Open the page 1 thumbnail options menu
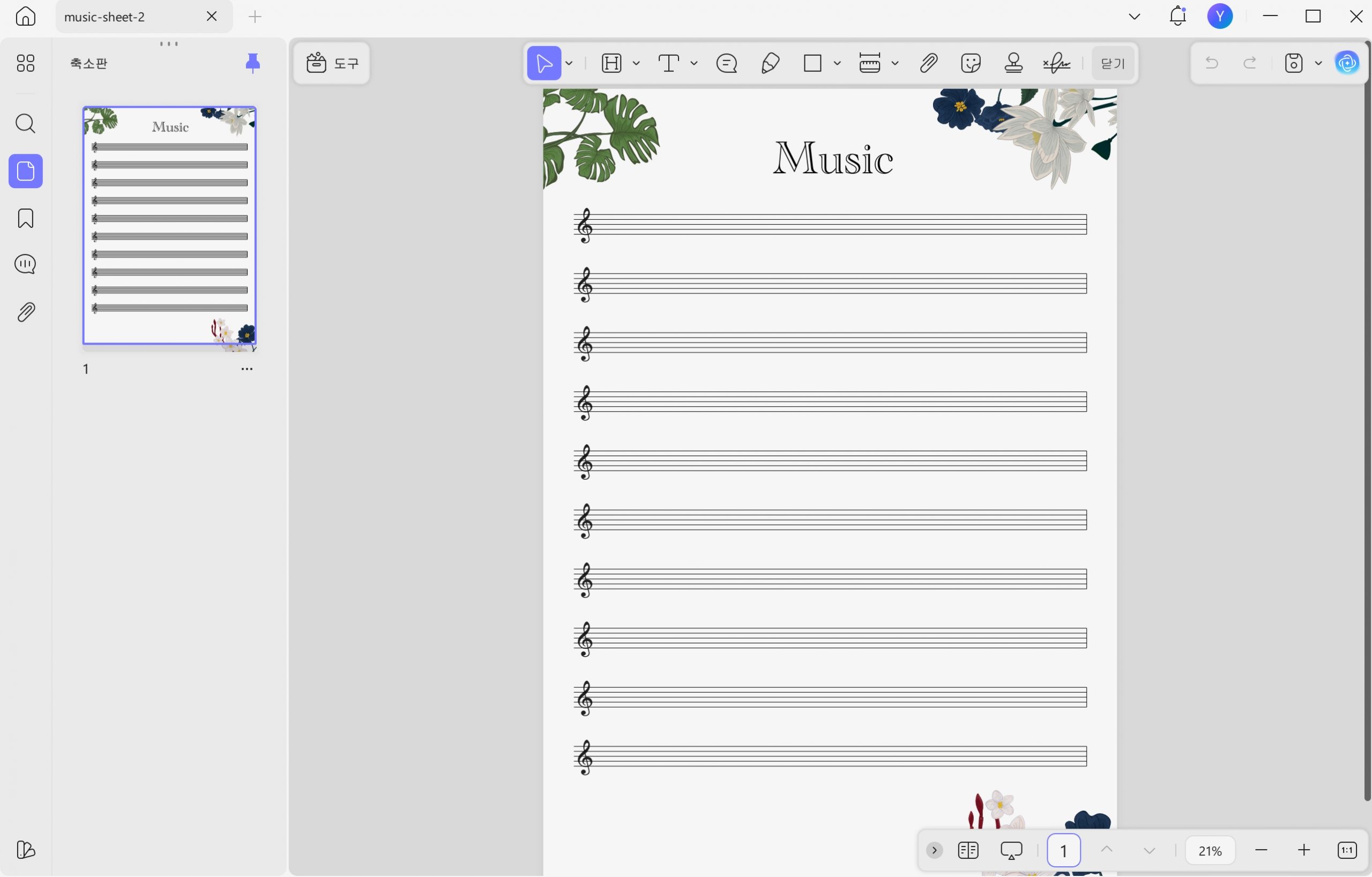The width and height of the screenshot is (1372, 877). click(x=247, y=369)
